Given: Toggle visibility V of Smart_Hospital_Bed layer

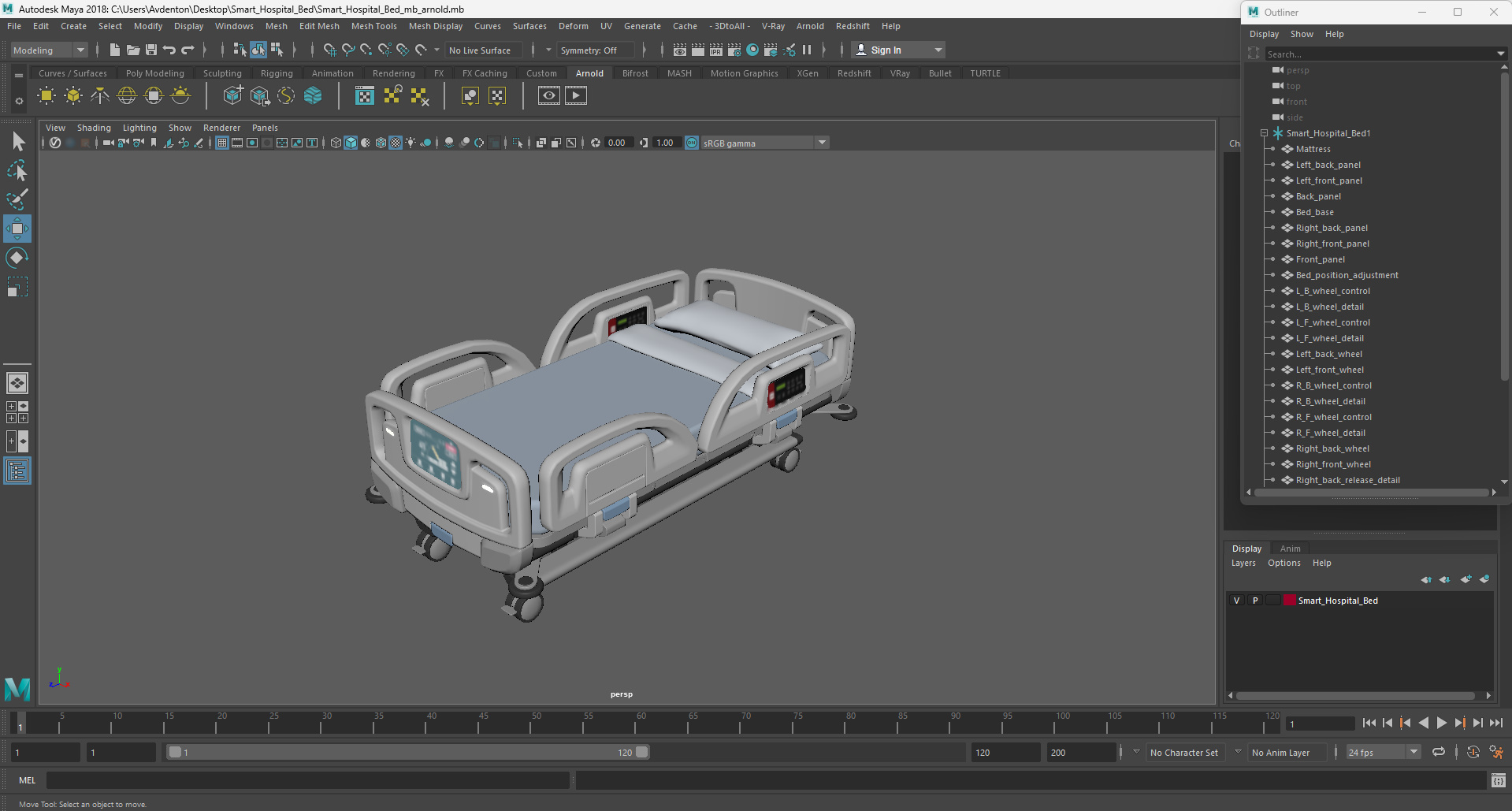Looking at the screenshot, I should (1236, 601).
